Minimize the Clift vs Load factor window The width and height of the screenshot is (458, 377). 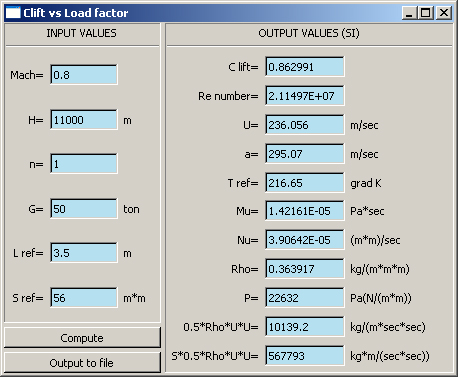(x=410, y=13)
